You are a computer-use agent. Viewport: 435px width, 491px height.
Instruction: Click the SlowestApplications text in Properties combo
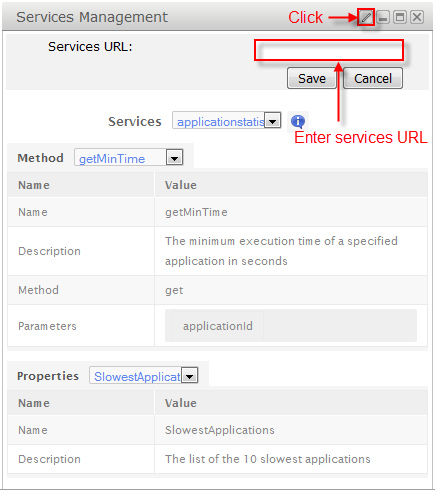[137, 377]
